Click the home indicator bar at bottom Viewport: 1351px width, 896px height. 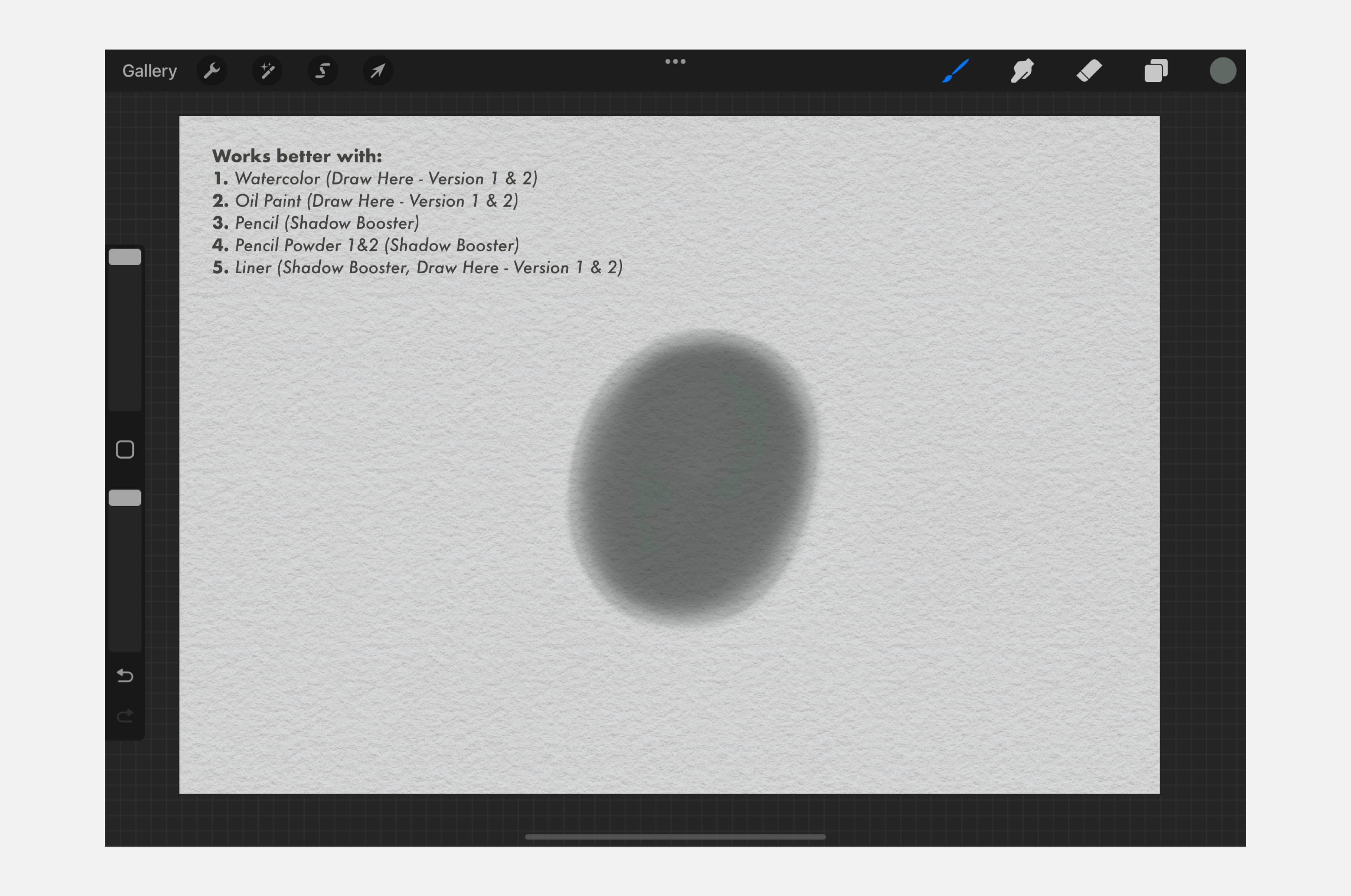point(675,837)
